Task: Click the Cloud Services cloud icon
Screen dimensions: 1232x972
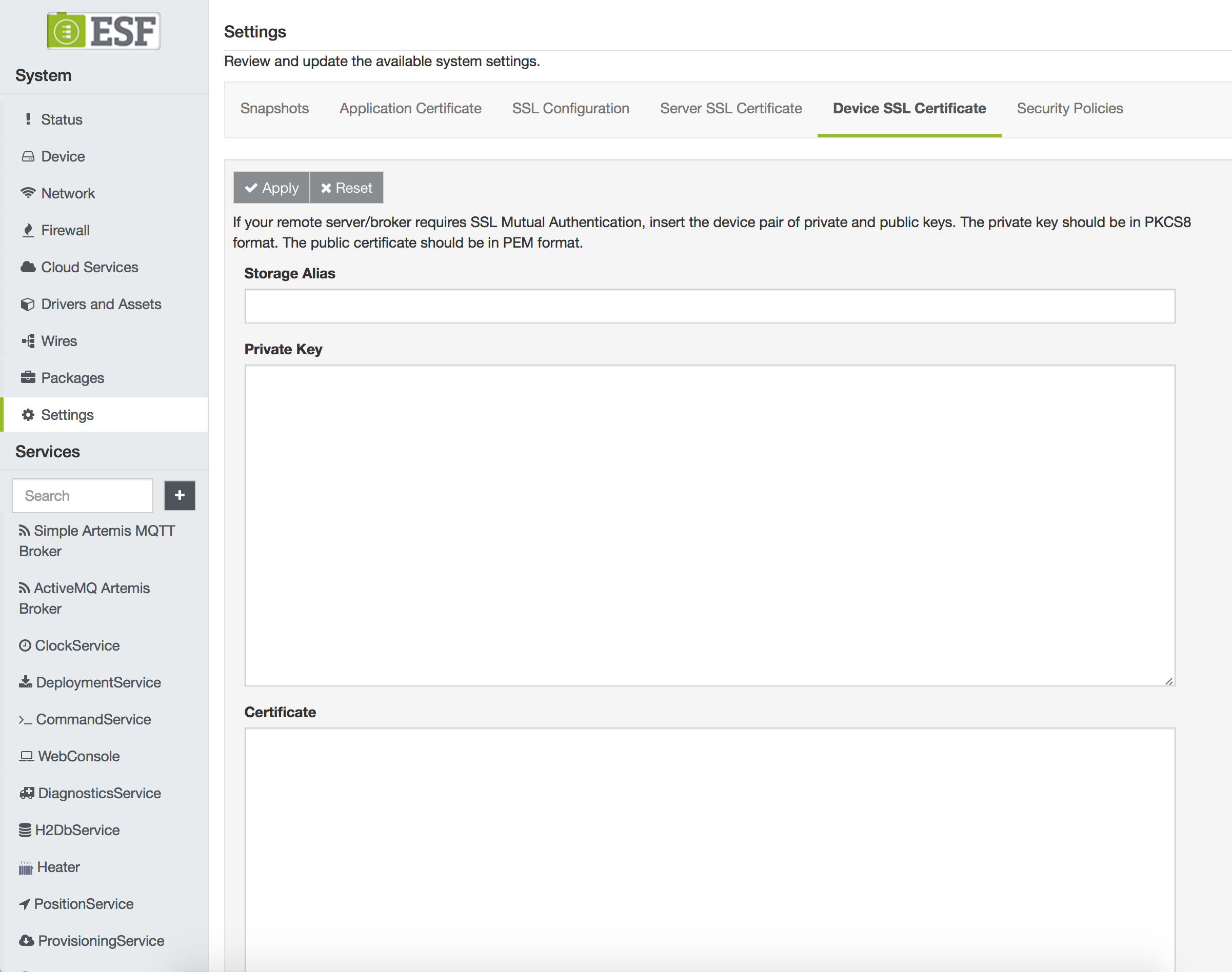Action: [28, 267]
